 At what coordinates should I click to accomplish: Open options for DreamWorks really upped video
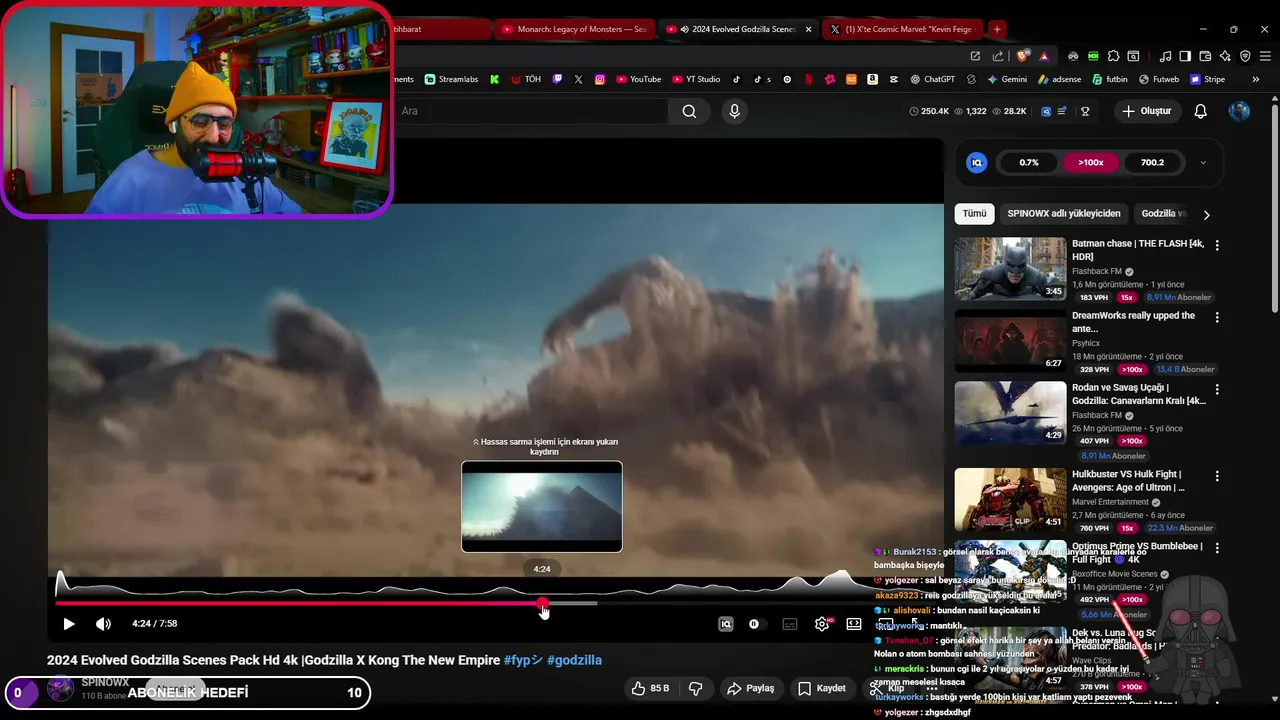pyautogui.click(x=1217, y=317)
